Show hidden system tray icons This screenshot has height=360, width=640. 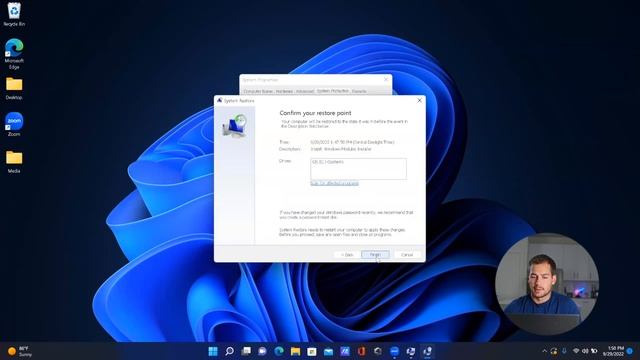(544, 351)
